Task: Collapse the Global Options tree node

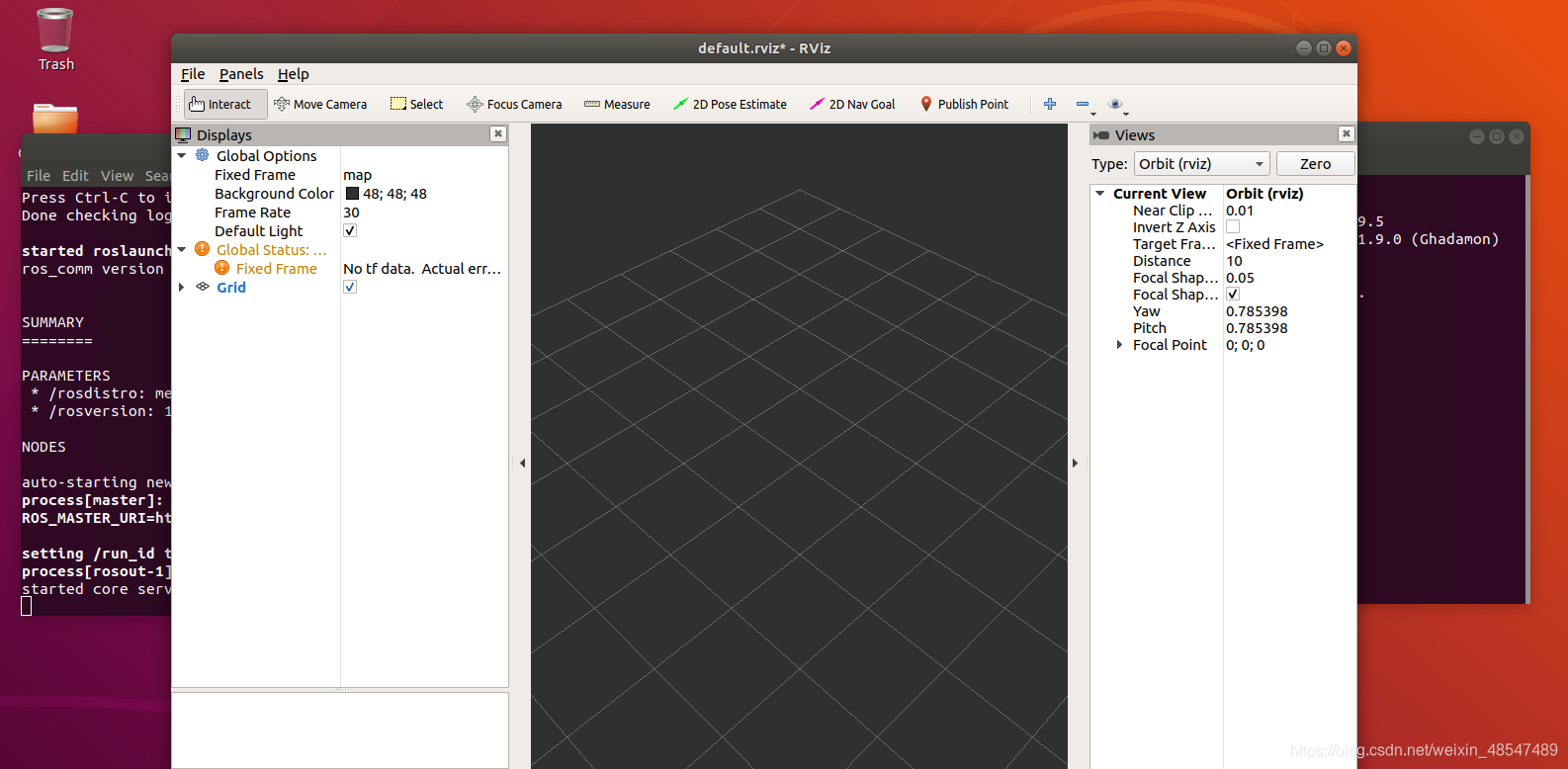Action: (182, 156)
